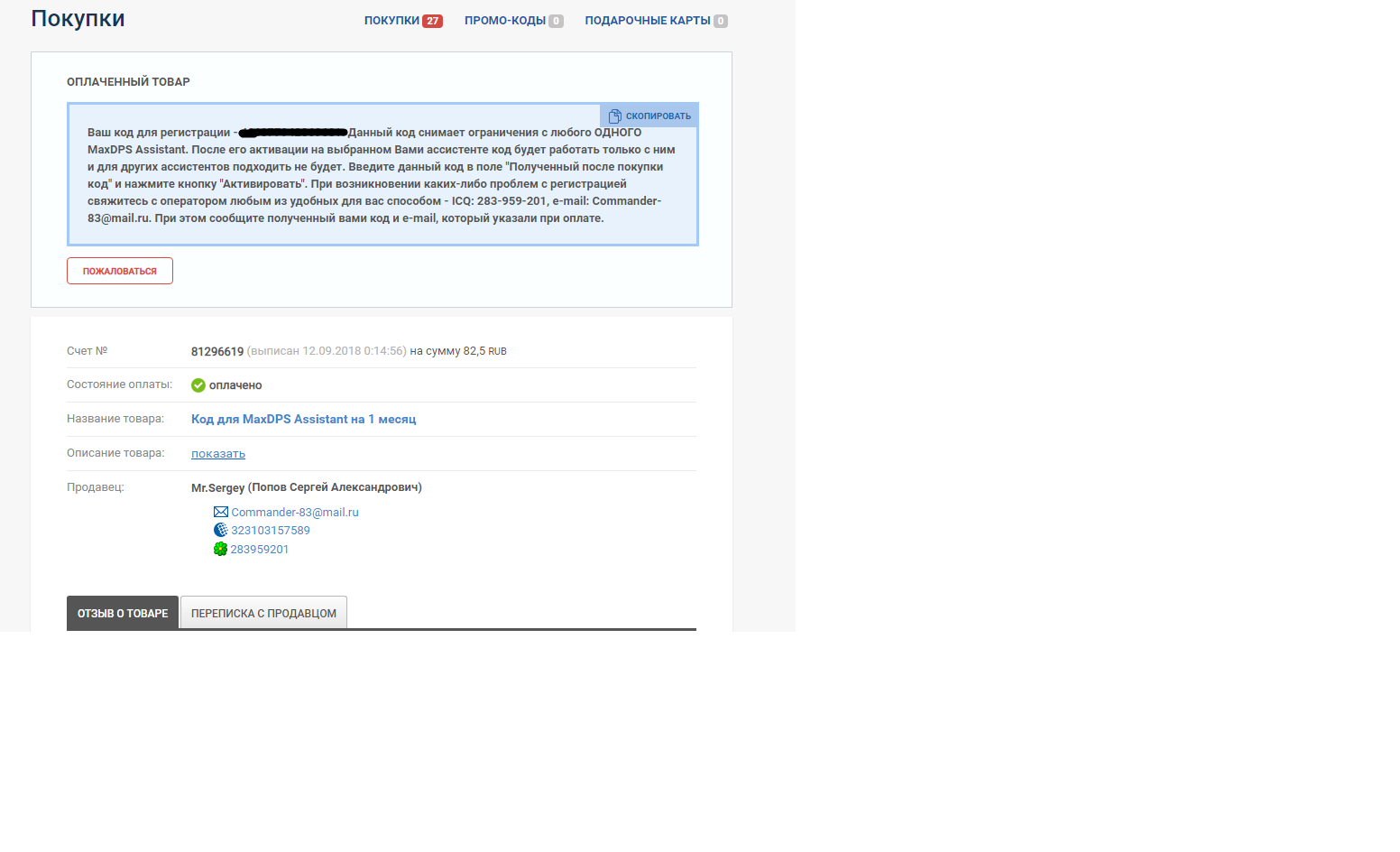Click the green paid checkmark icon
The image size is (1400, 852).
[x=198, y=385]
